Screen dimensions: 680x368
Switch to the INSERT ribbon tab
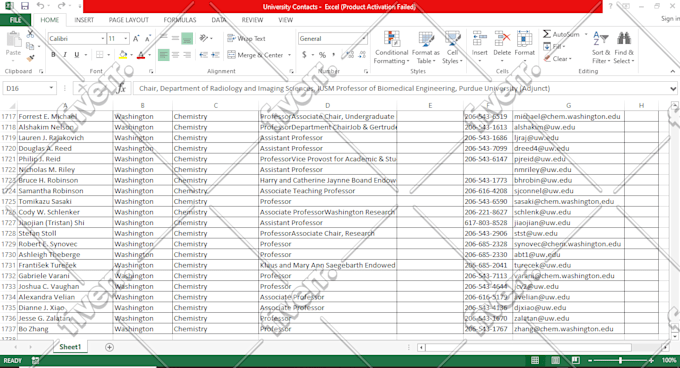(x=84, y=20)
